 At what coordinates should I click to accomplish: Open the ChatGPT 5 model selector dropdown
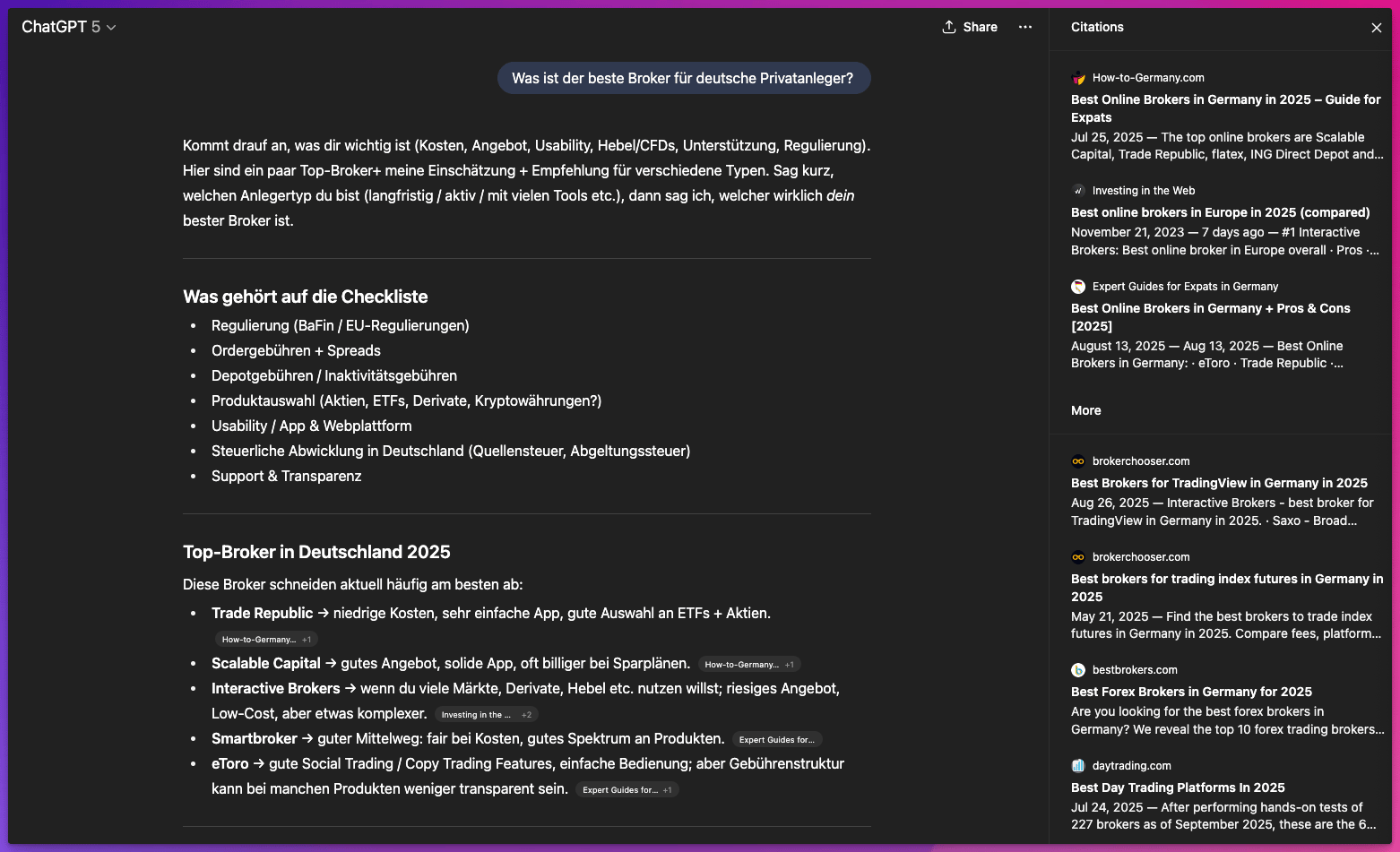click(x=69, y=27)
